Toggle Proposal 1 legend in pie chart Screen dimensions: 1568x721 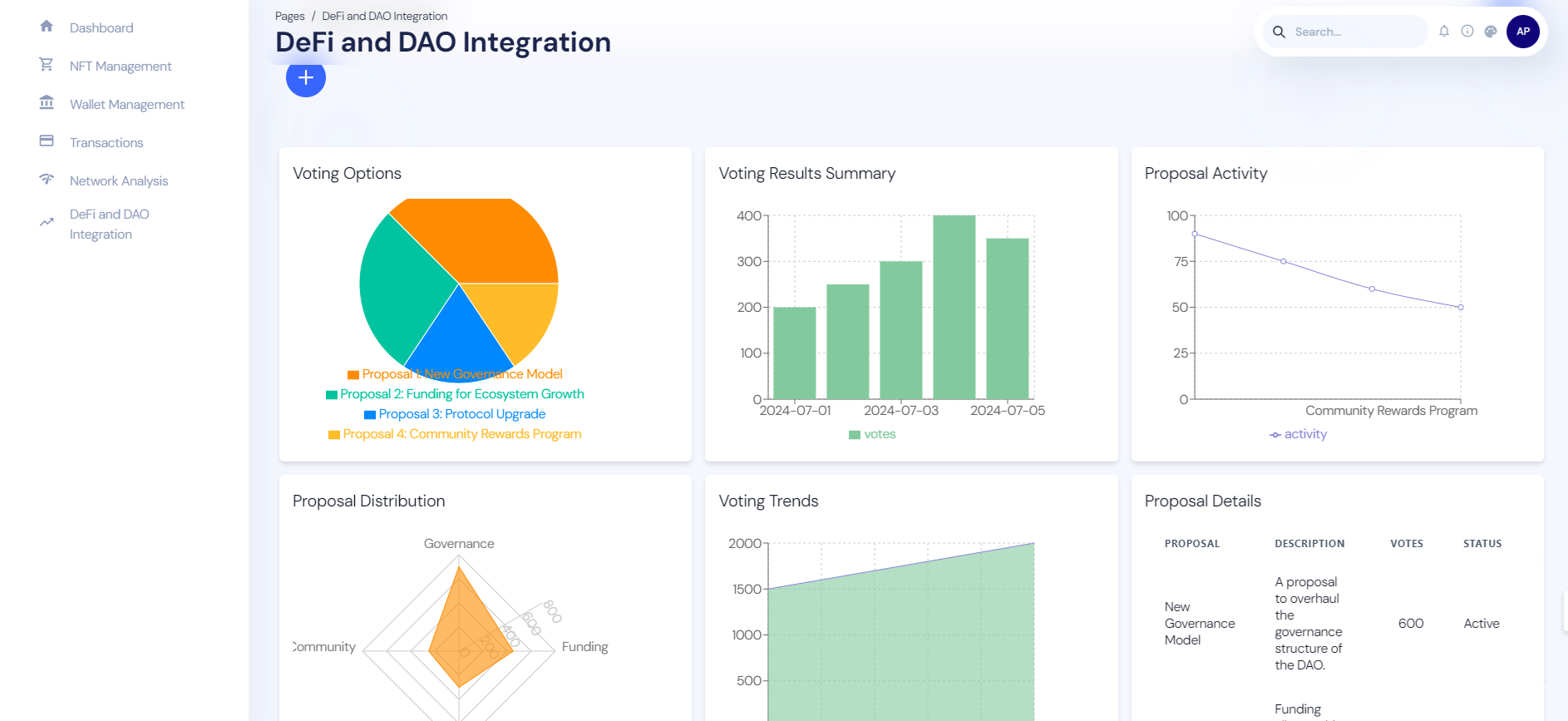[455, 374]
